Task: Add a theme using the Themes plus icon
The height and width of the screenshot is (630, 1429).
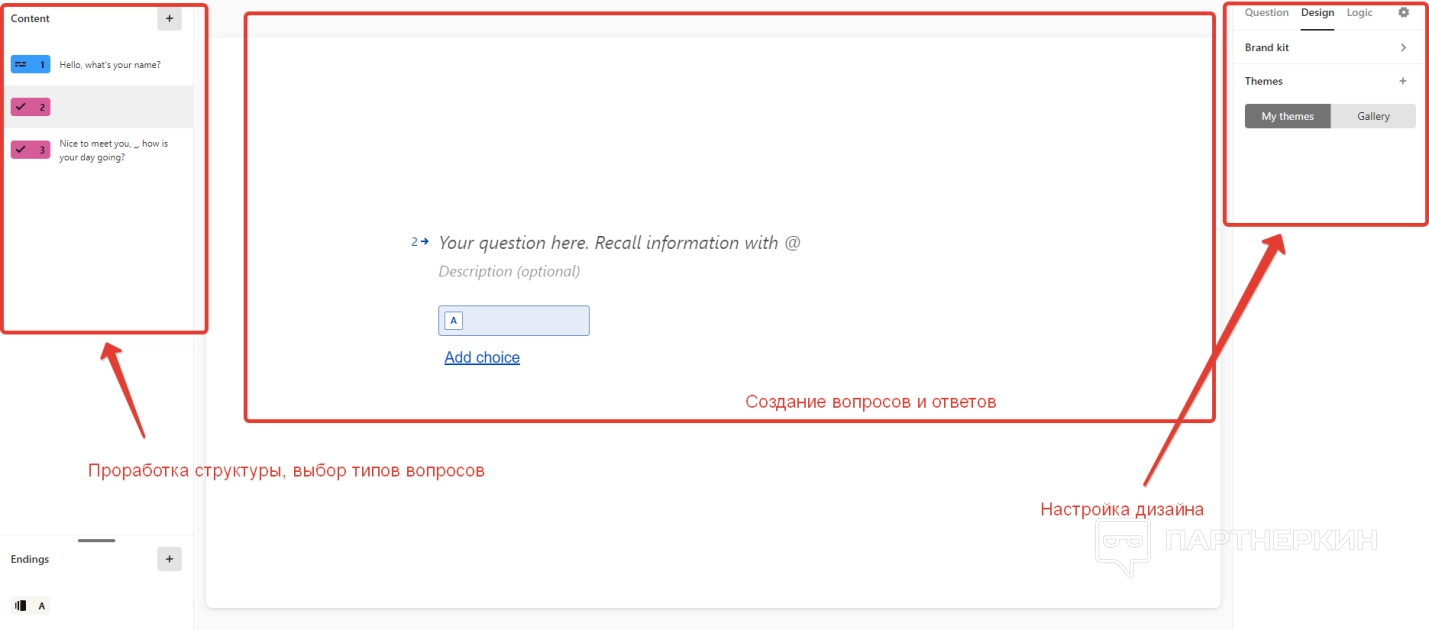Action: (x=1403, y=81)
